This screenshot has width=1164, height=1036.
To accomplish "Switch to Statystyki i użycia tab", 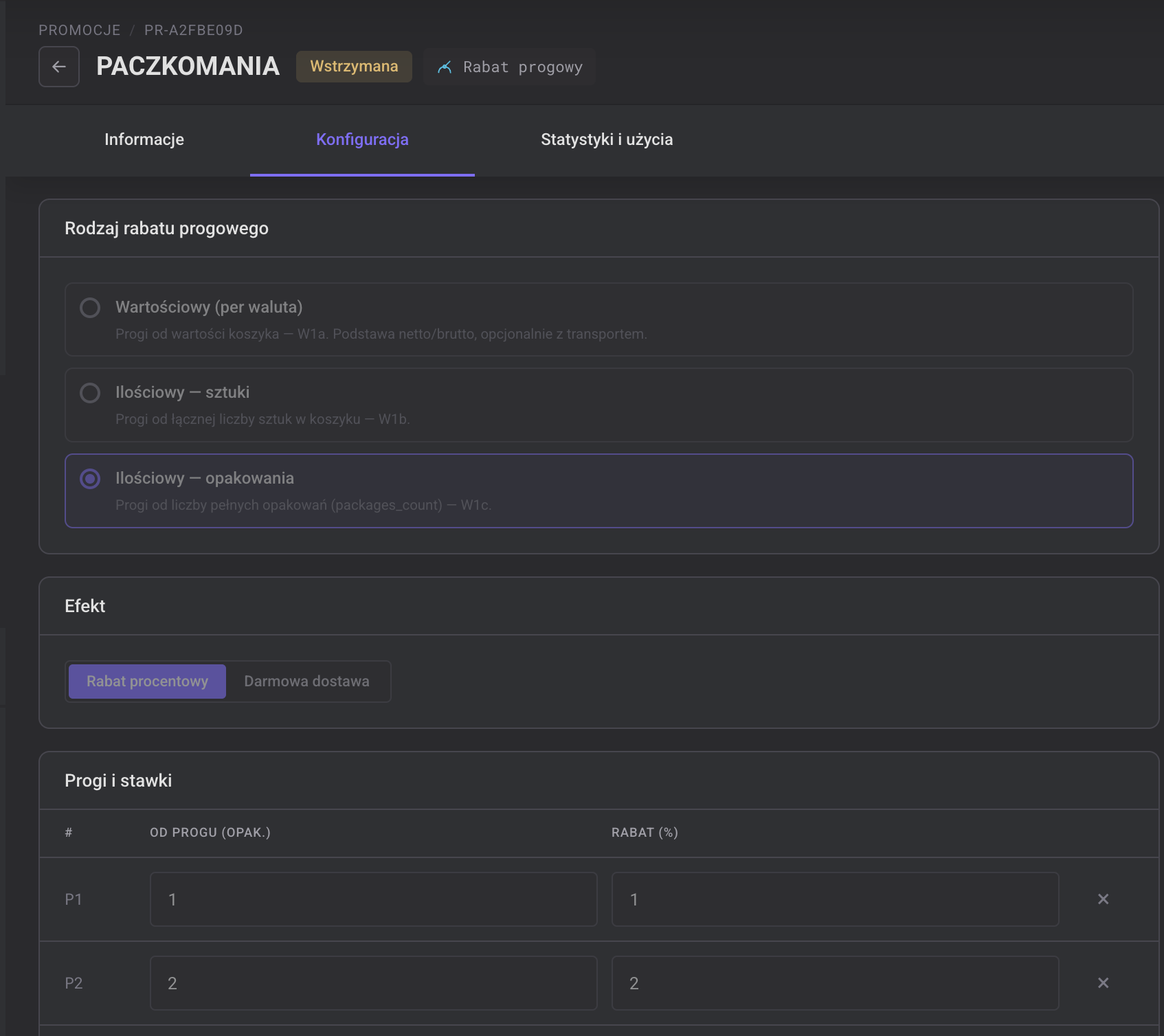I will (607, 139).
